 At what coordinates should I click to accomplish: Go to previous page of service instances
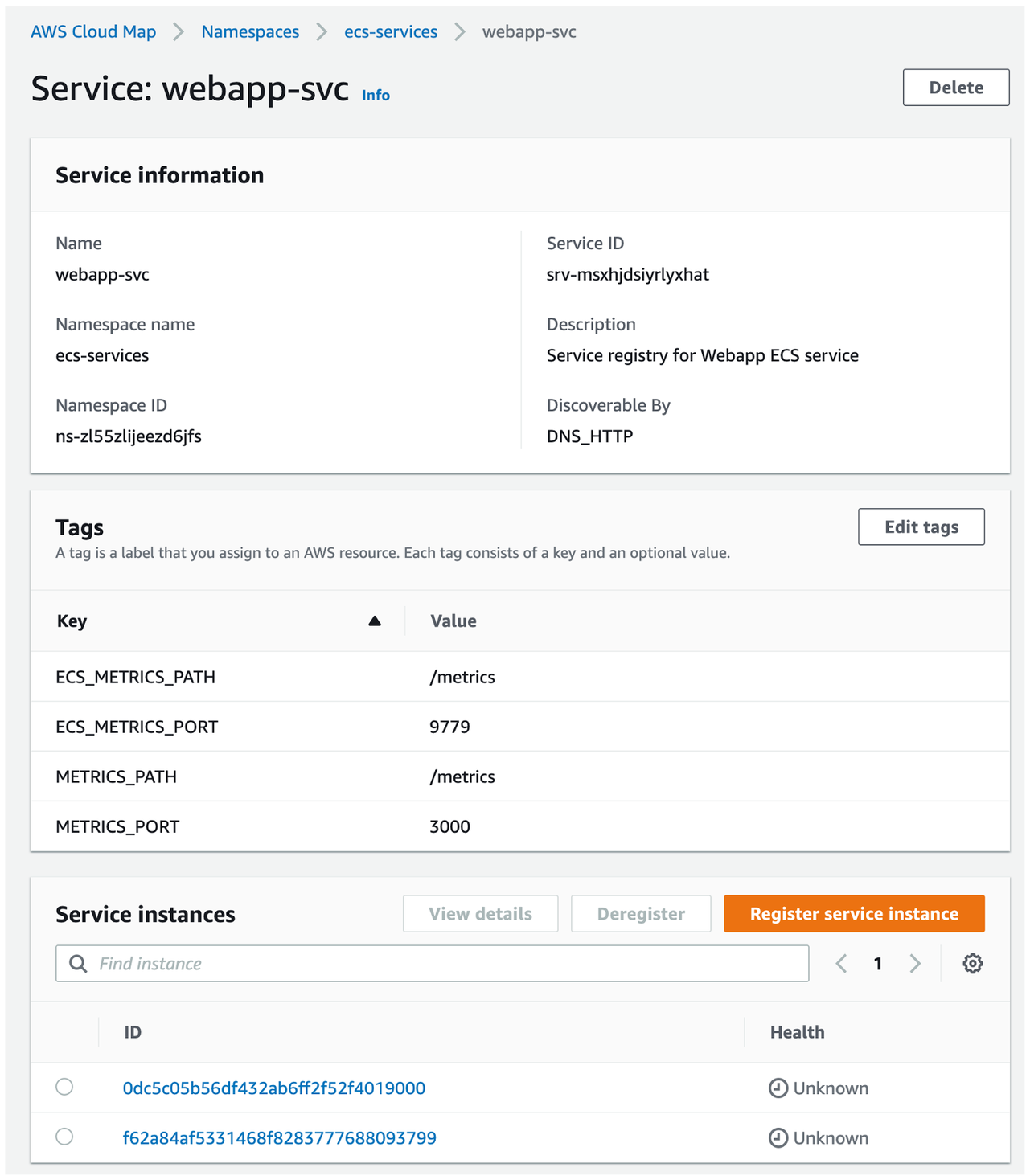click(x=841, y=963)
